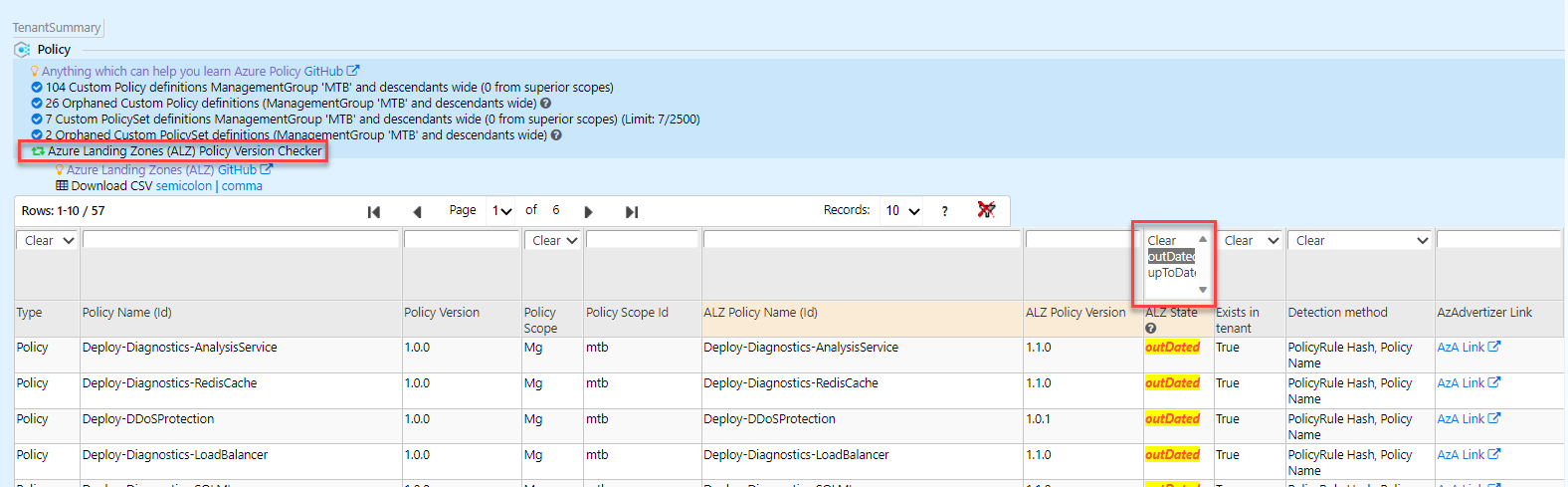This screenshot has height=487, width=1568.
Task: Click the ALZ Policy Name filter input
Action: tap(863, 240)
